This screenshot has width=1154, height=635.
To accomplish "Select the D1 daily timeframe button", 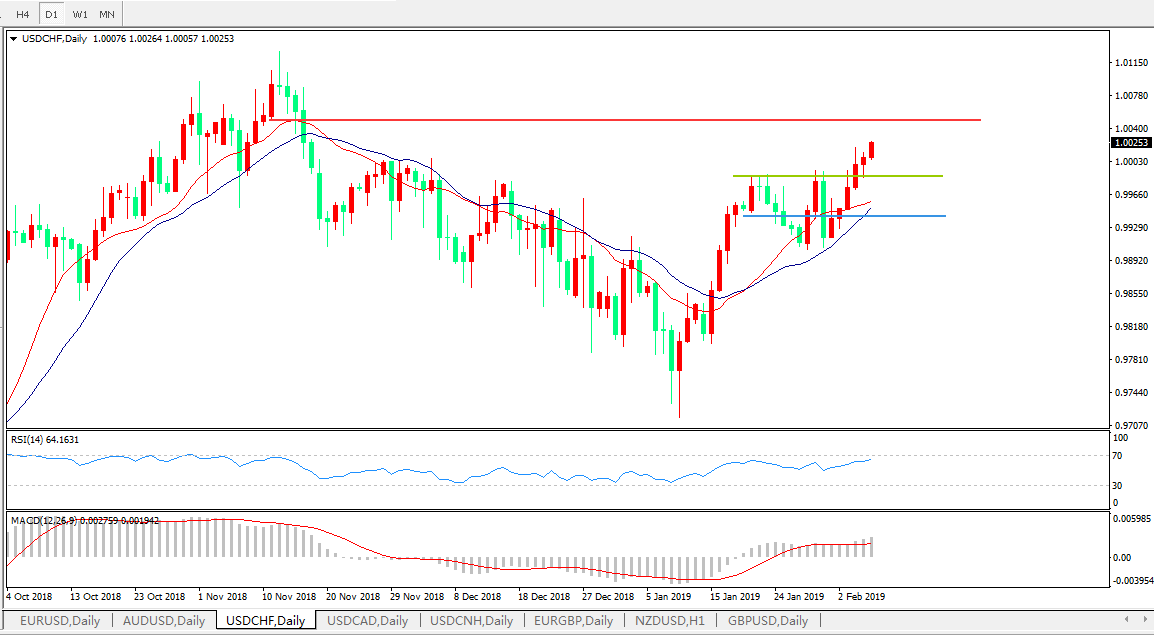I will 51,14.
